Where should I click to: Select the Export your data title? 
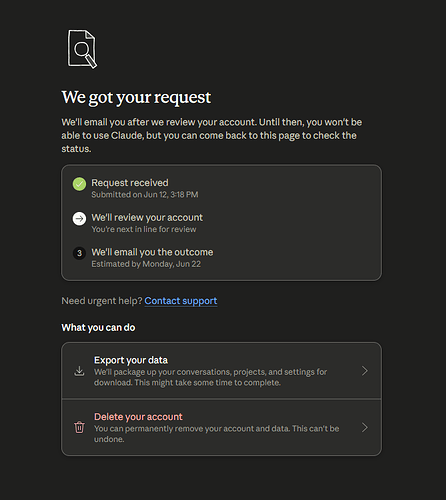(131, 360)
